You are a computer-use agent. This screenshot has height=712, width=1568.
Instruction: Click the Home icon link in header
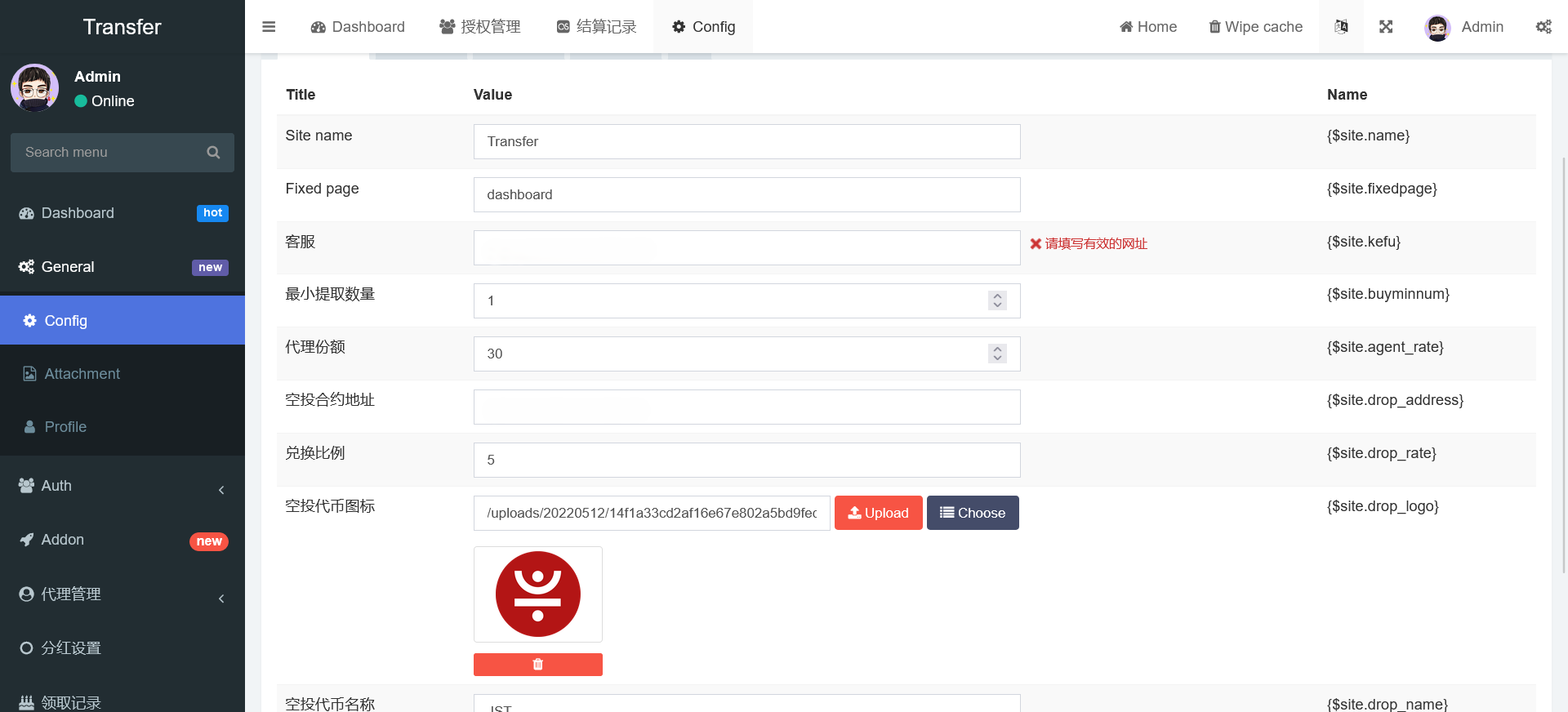(1127, 27)
